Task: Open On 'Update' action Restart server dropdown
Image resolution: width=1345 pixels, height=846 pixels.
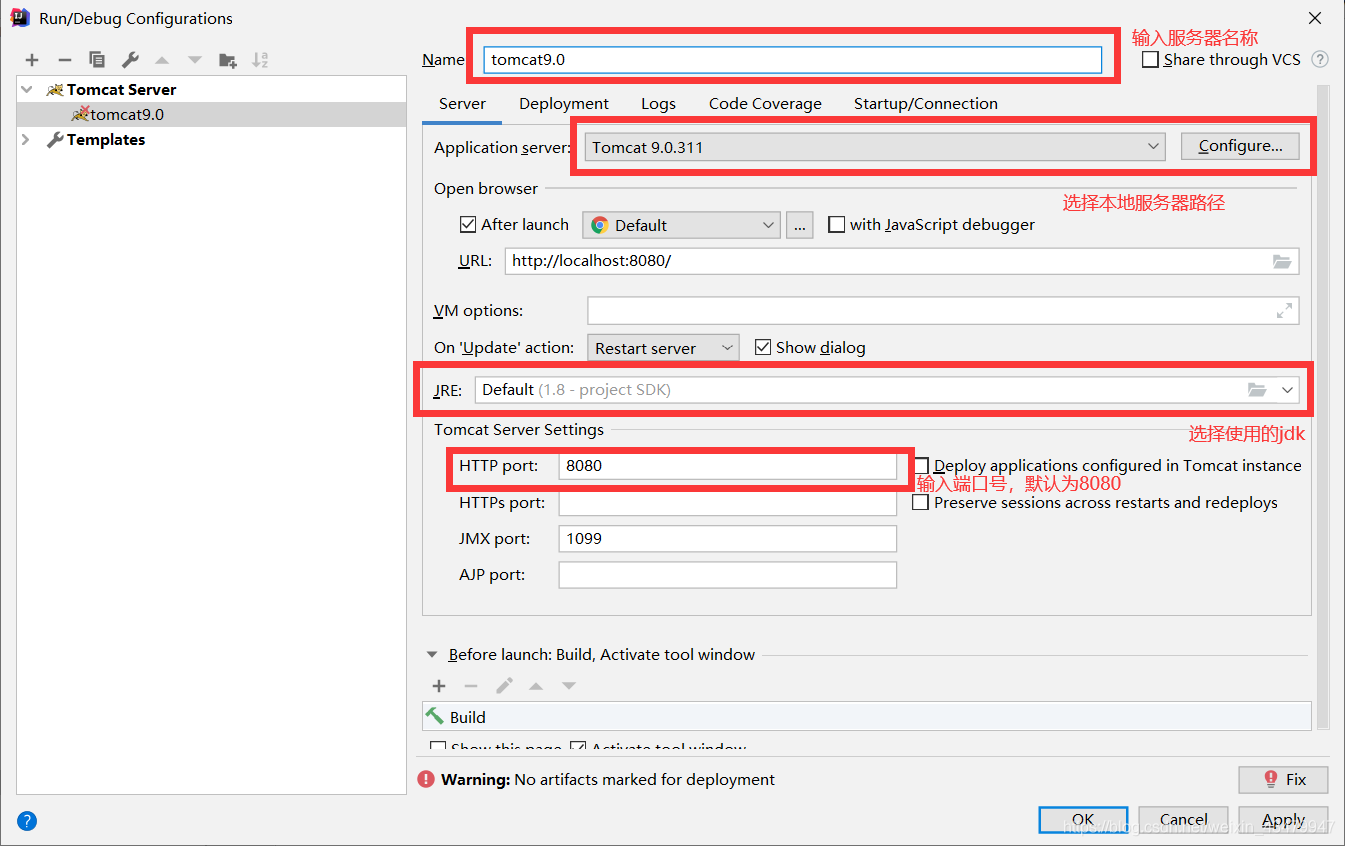Action: coord(663,348)
